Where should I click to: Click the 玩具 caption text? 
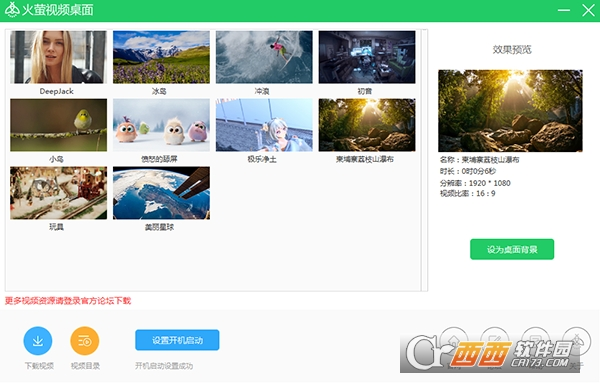pyautogui.click(x=56, y=227)
